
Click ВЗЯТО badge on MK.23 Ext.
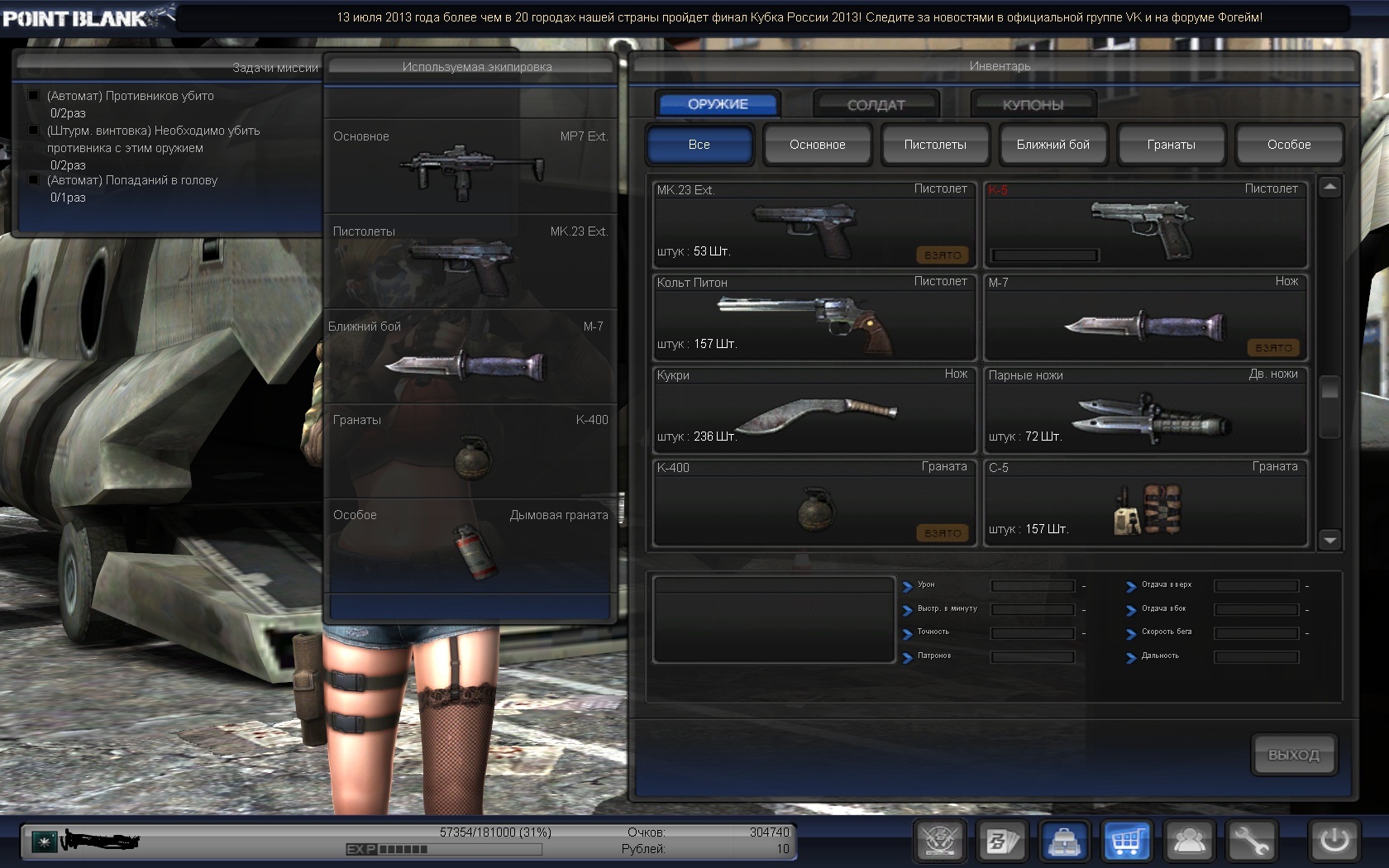[x=943, y=255]
